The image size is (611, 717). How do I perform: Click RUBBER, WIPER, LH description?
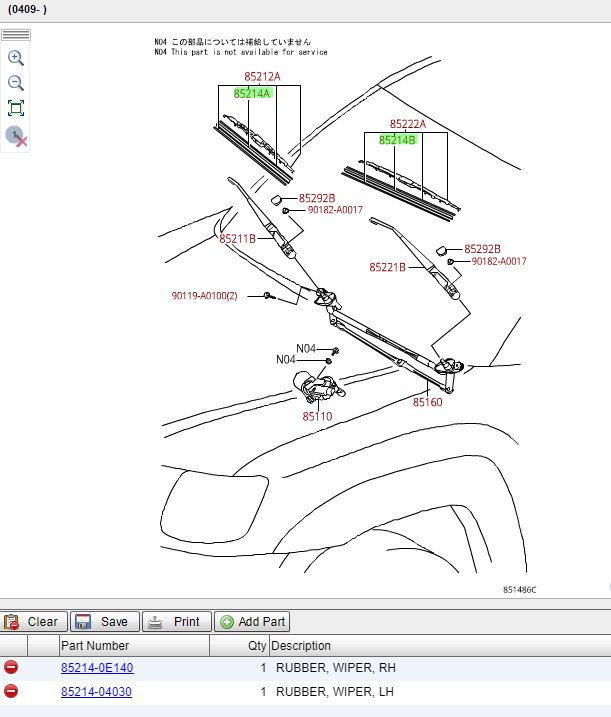pos(335,691)
